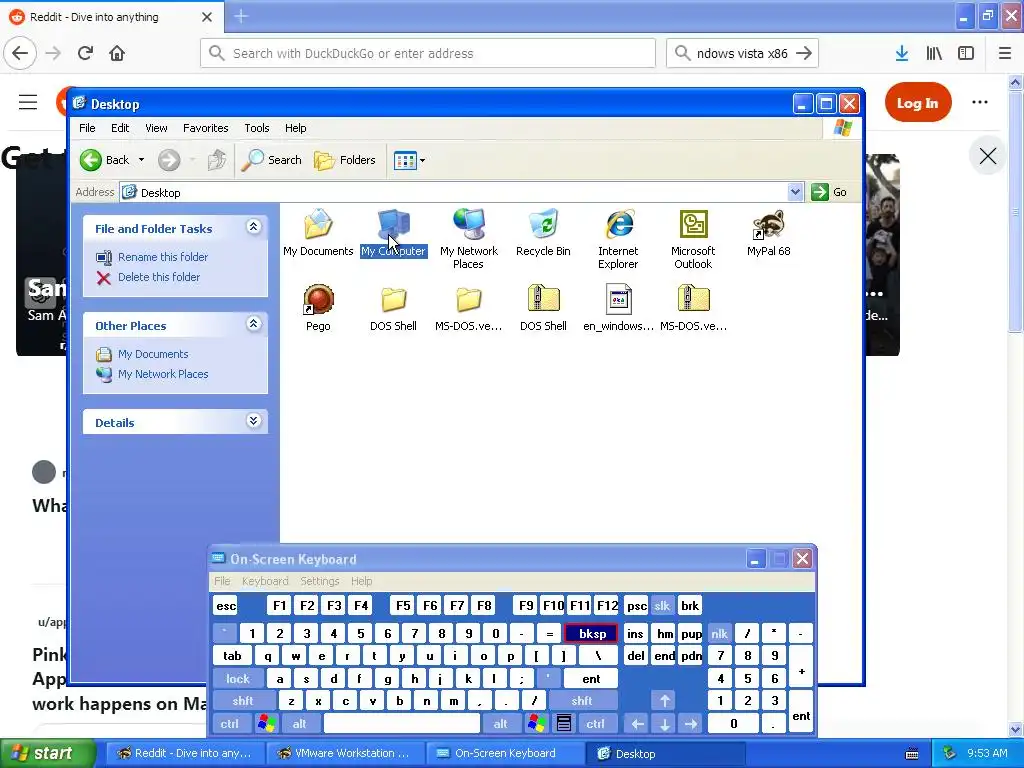Click the bksp key on On-Screen Keyboard

coord(592,633)
